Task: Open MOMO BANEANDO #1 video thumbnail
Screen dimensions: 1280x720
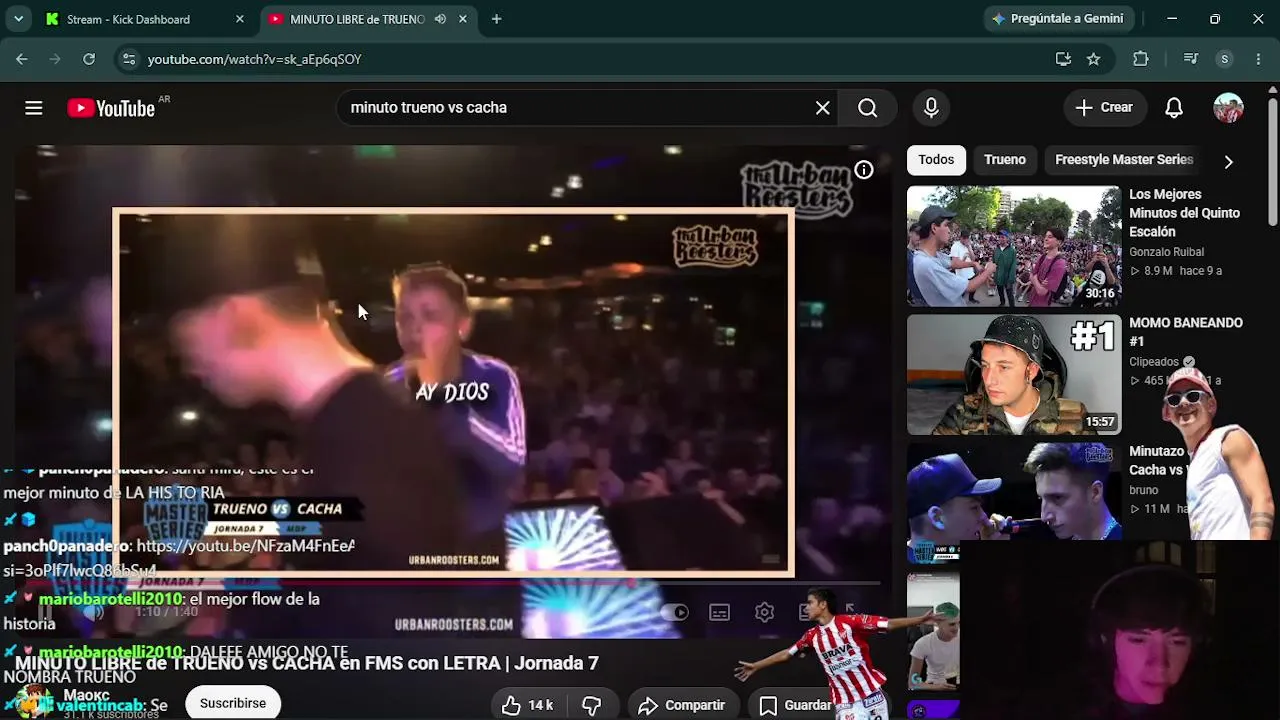Action: pos(1014,375)
